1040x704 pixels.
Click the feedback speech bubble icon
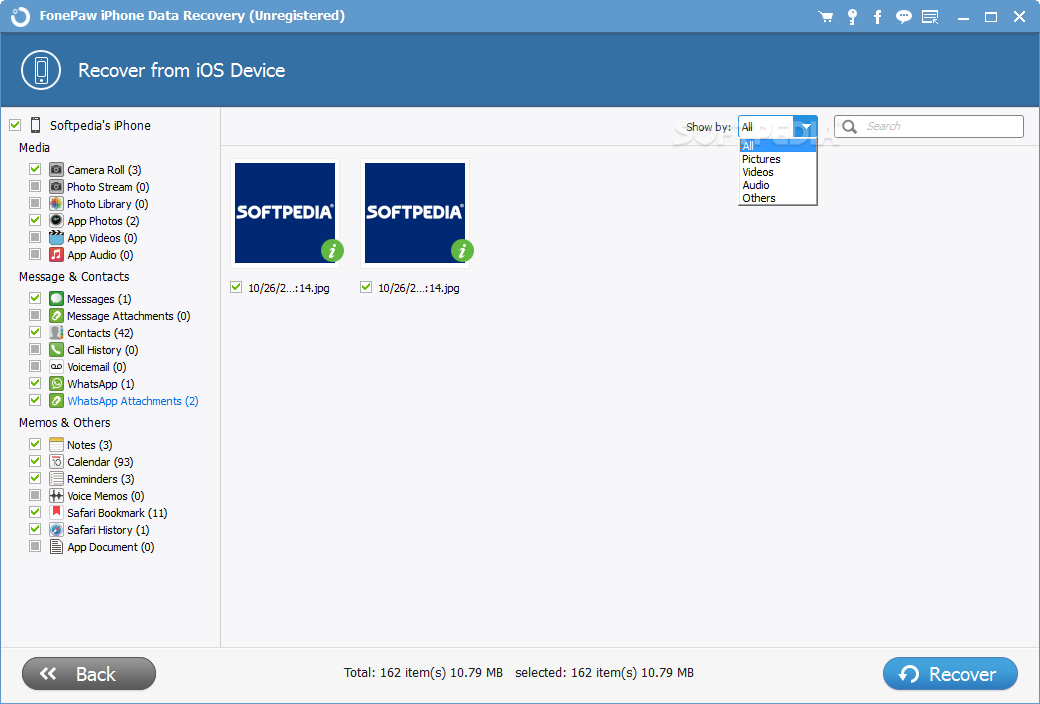(903, 17)
